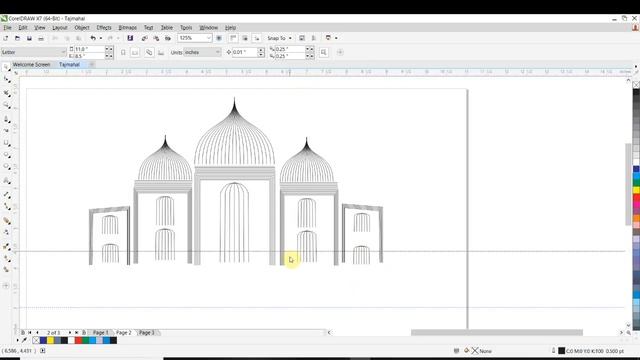Select the Polygon tool
Image resolution: width=640 pixels, height=360 pixels.
(x=6, y=167)
